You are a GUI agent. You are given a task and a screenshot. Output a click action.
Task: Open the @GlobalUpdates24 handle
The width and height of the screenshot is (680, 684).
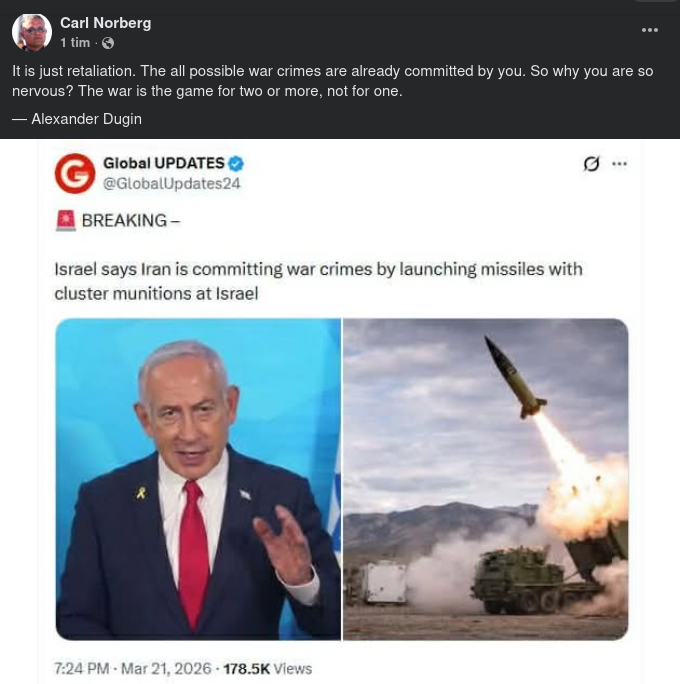pos(171,184)
